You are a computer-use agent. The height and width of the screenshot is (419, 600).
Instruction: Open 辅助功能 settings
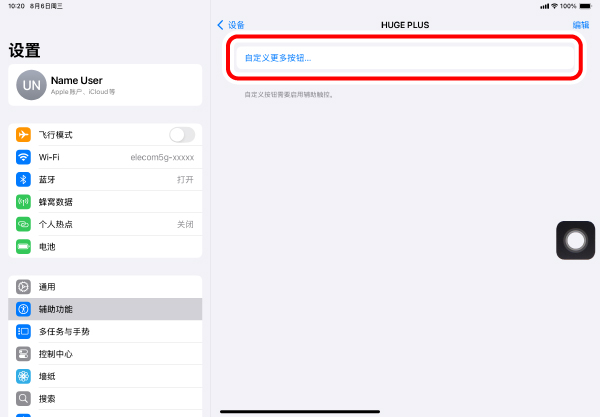pyautogui.click(x=105, y=309)
